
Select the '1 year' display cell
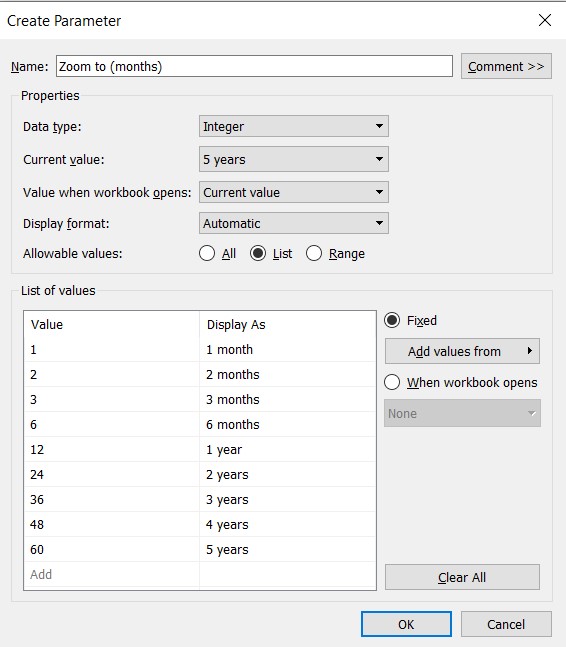288,449
